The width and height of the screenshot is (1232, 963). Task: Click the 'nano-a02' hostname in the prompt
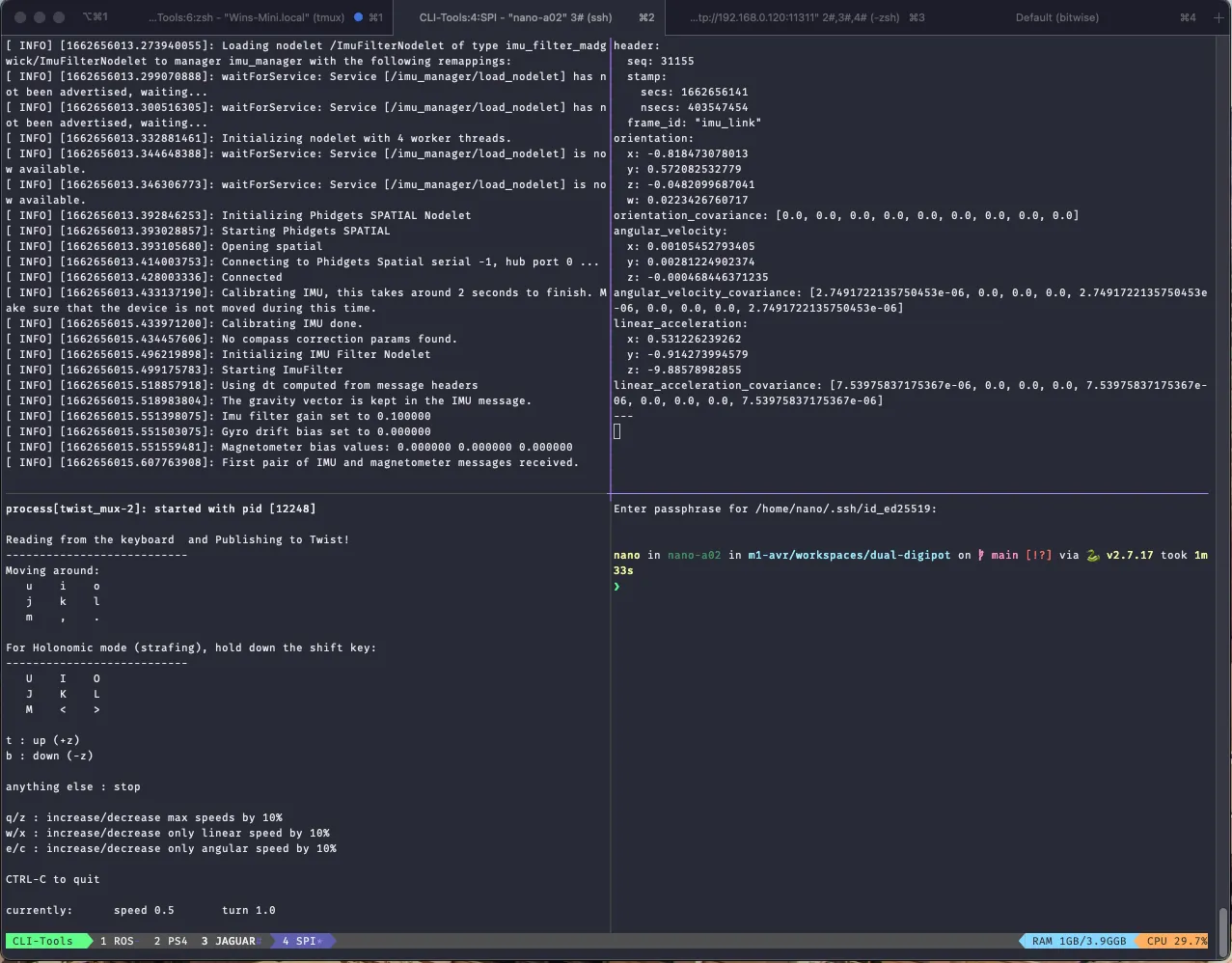(x=694, y=555)
